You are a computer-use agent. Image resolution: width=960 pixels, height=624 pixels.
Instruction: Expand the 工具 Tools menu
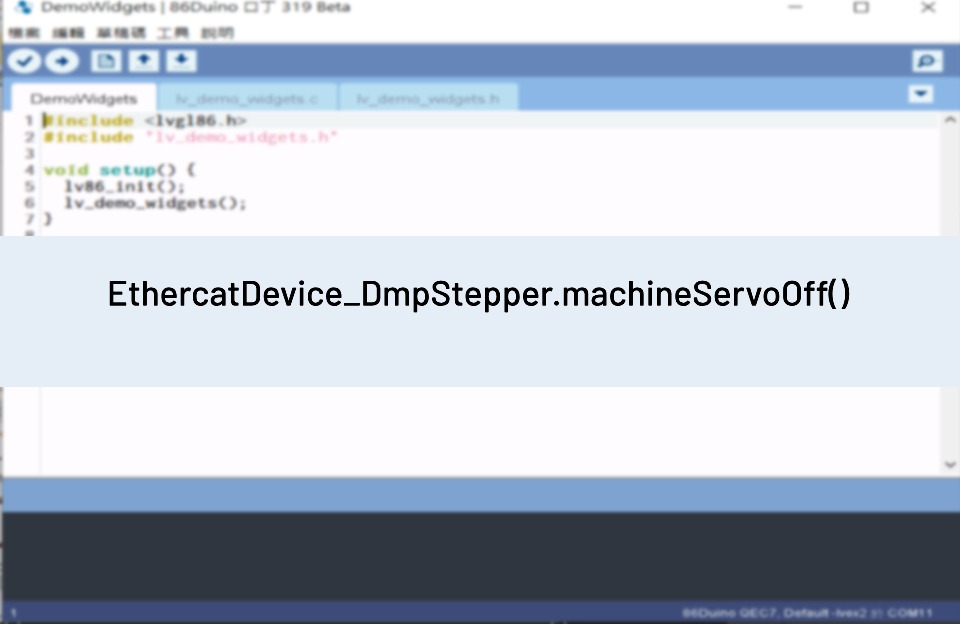[x=170, y=31]
